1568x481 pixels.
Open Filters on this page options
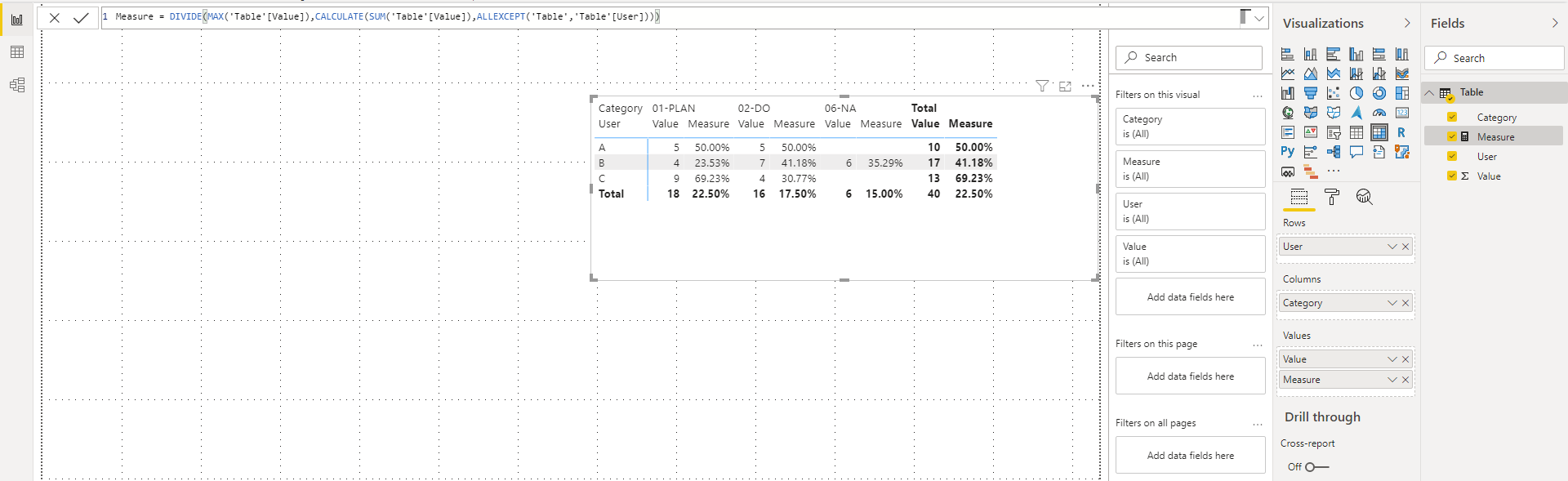[x=1258, y=345]
